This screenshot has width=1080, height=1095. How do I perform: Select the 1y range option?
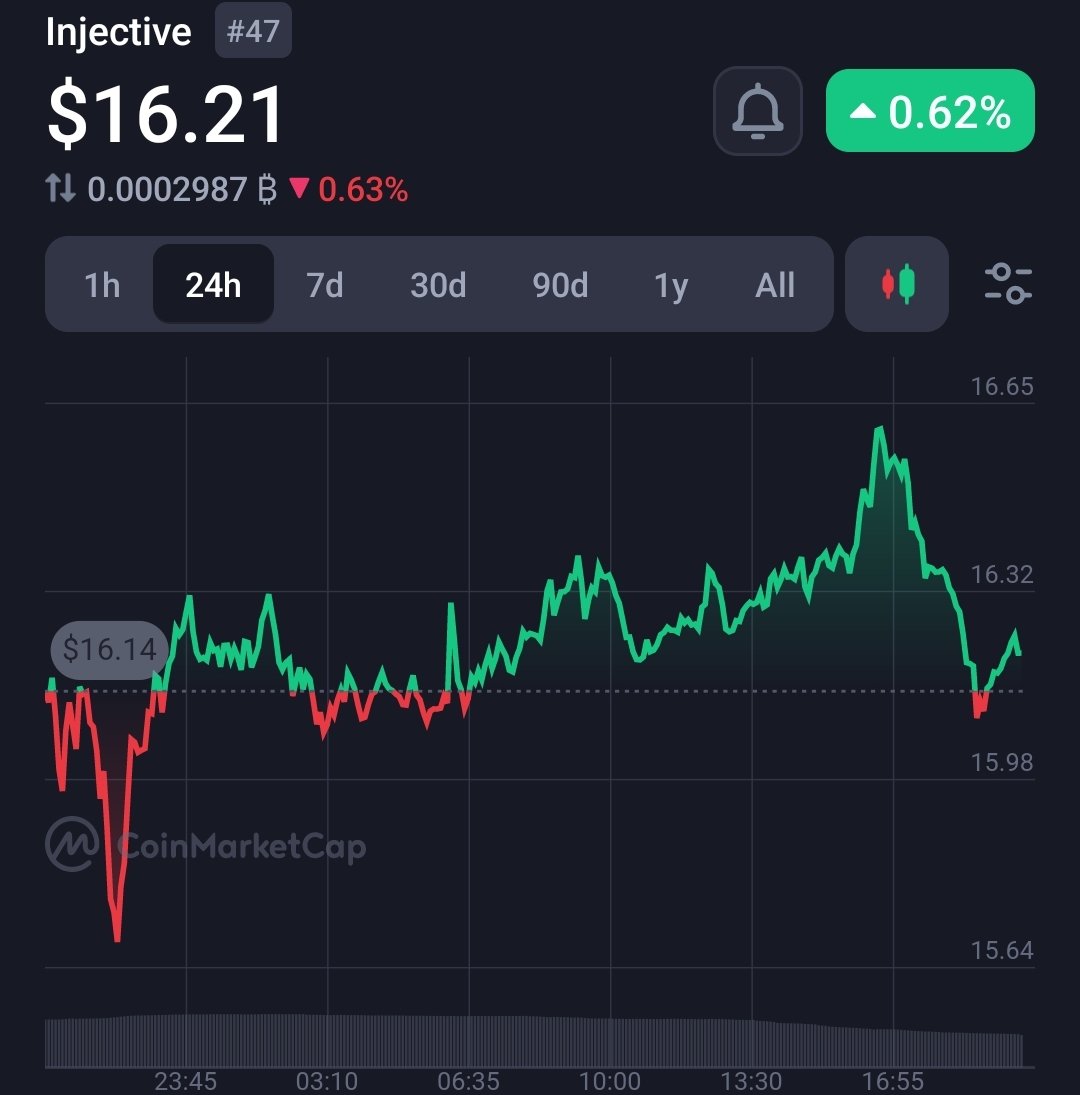(x=670, y=284)
